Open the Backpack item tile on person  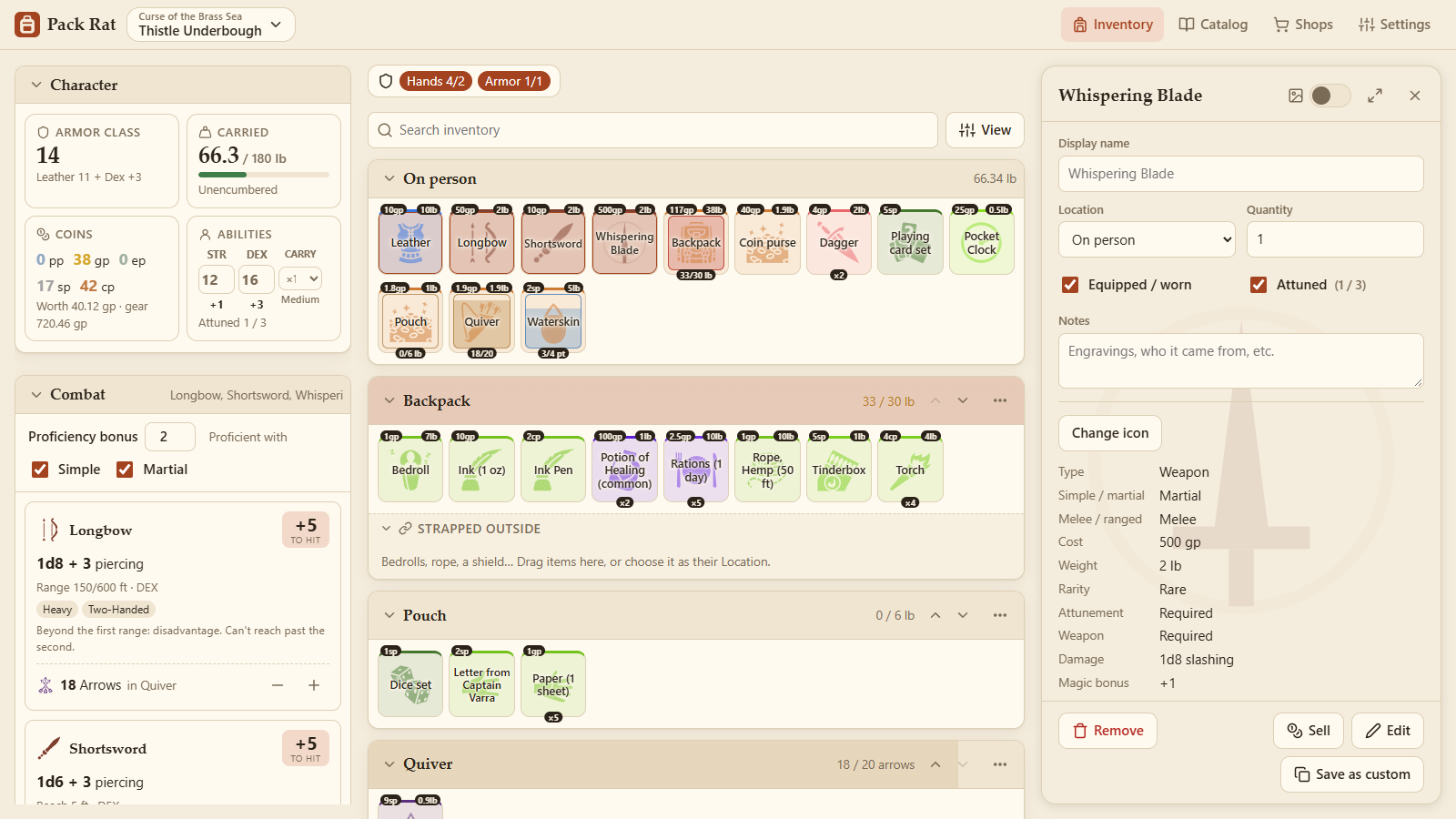[x=696, y=242]
